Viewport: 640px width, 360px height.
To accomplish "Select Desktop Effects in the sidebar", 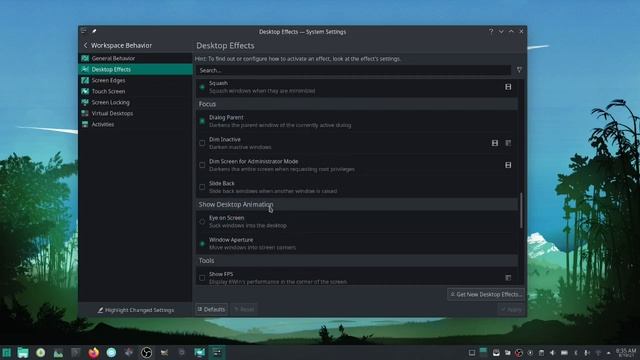I will point(135,69).
